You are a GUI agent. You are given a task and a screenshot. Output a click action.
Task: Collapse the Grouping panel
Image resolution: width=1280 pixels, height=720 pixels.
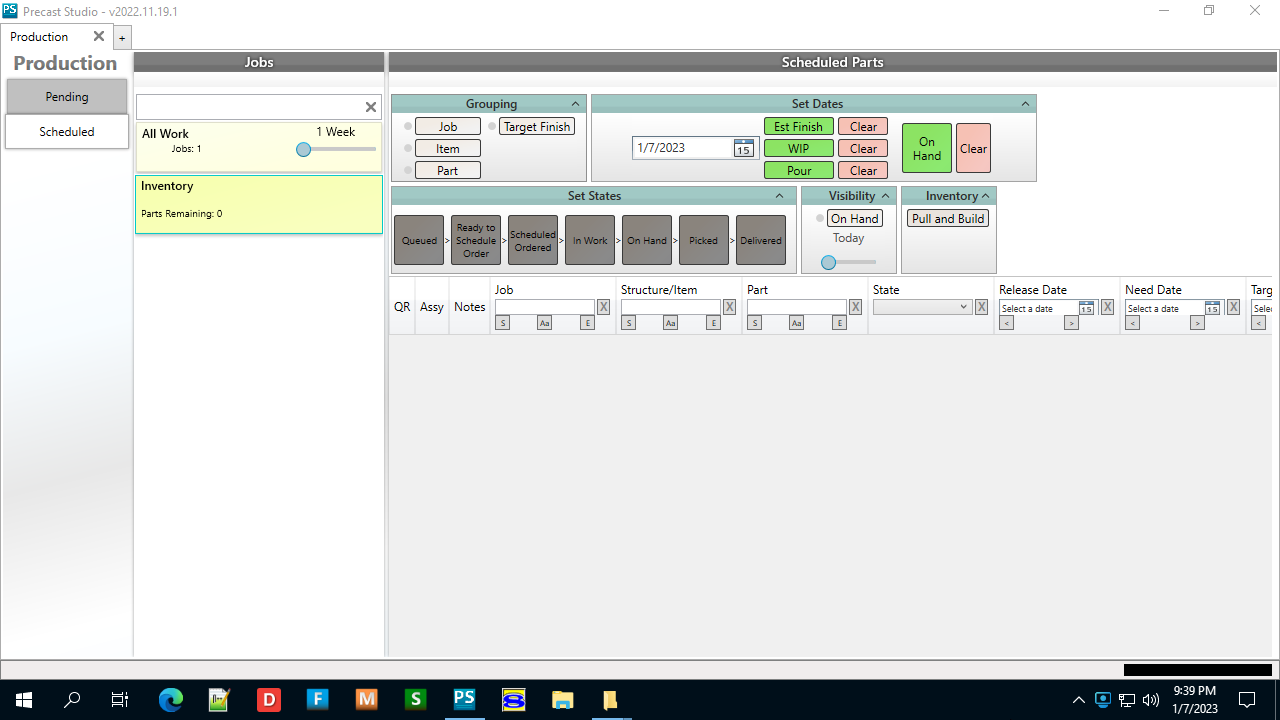click(575, 104)
